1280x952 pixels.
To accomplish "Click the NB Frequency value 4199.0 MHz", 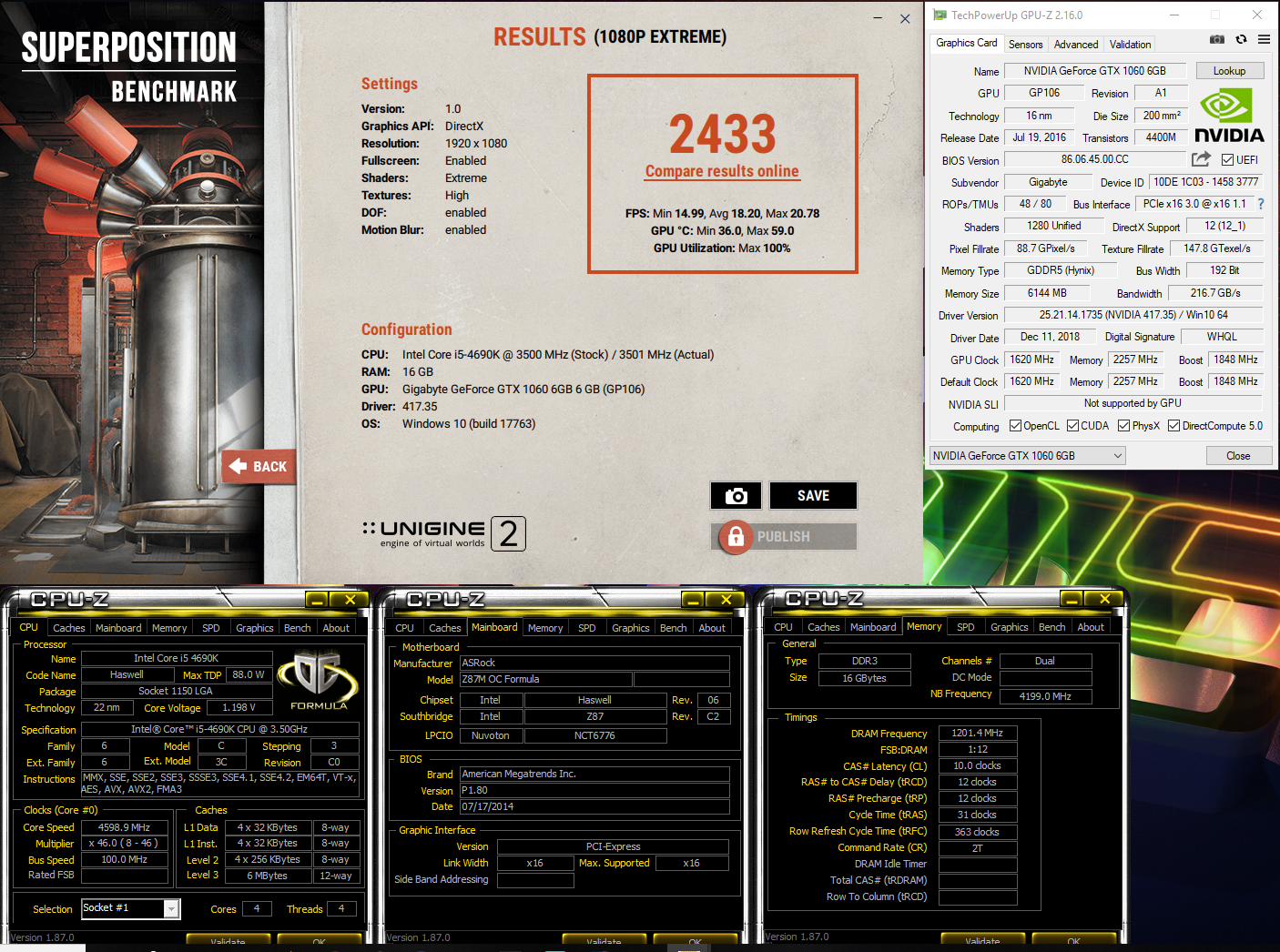I will click(x=1045, y=696).
